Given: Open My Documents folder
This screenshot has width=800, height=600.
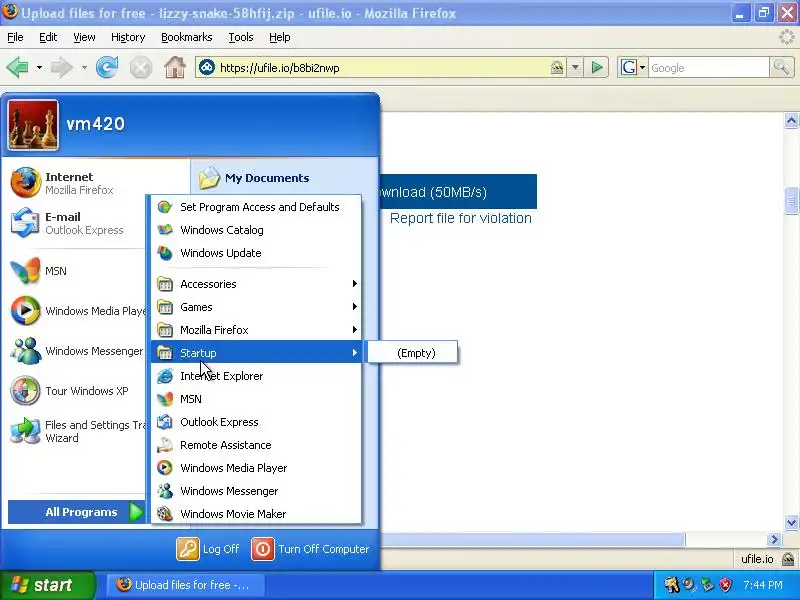Looking at the screenshot, I should click(x=254, y=178).
